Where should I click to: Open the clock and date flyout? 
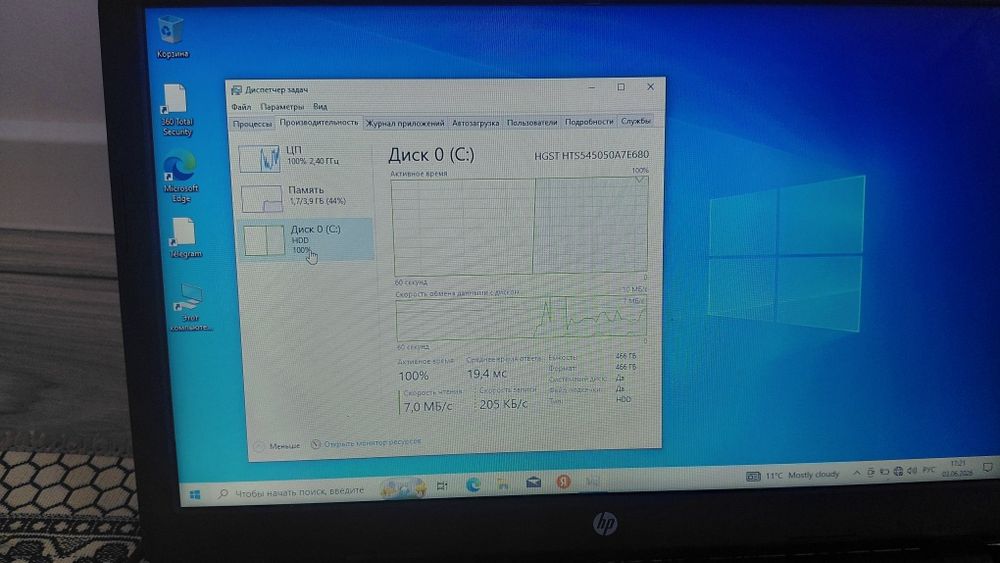click(x=957, y=467)
